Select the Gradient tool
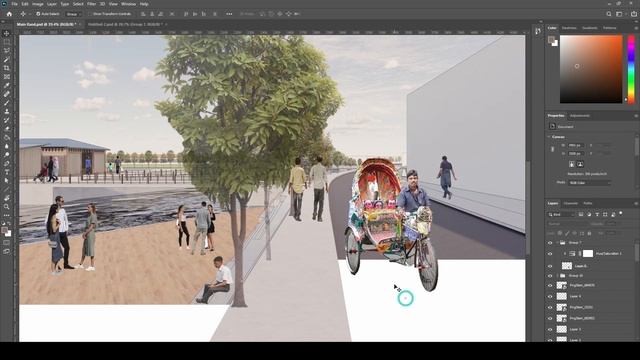Viewport: 640px width, 360px height. (6, 138)
